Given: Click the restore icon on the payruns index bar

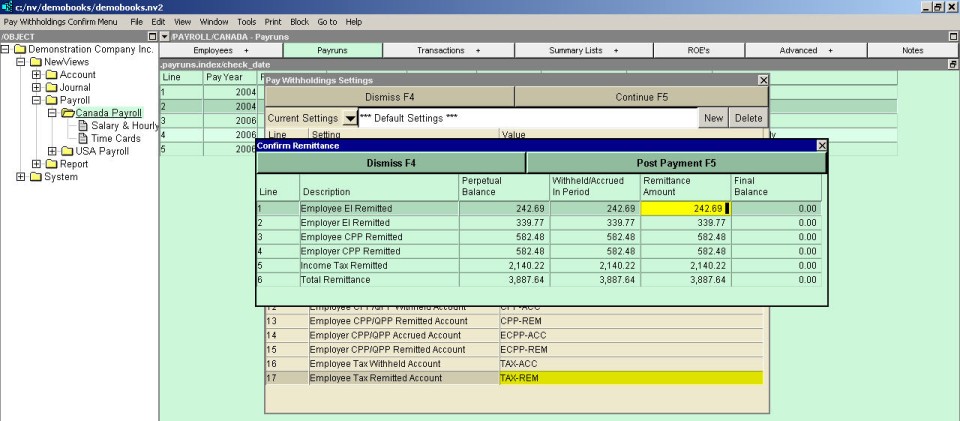Looking at the screenshot, I should (953, 64).
